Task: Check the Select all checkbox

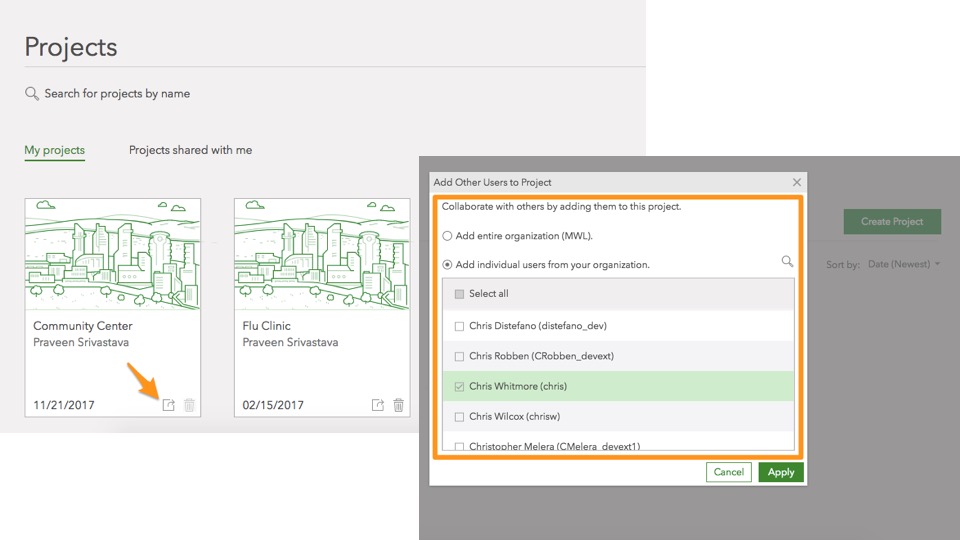Action: [459, 294]
